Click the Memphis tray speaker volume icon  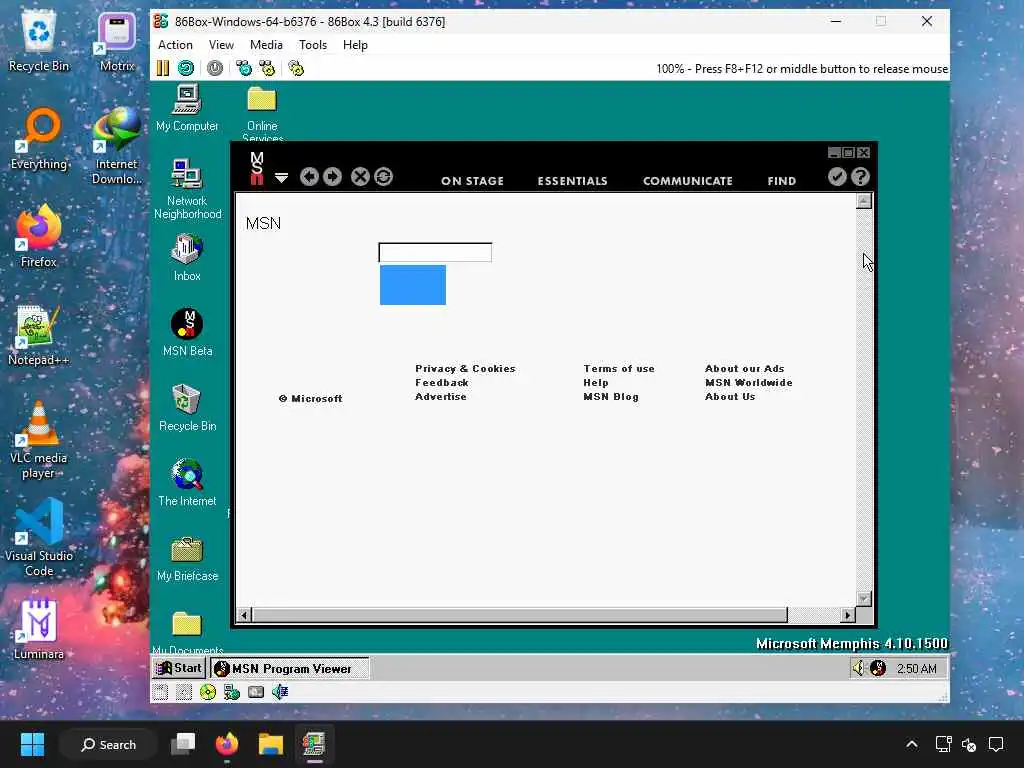pos(859,668)
